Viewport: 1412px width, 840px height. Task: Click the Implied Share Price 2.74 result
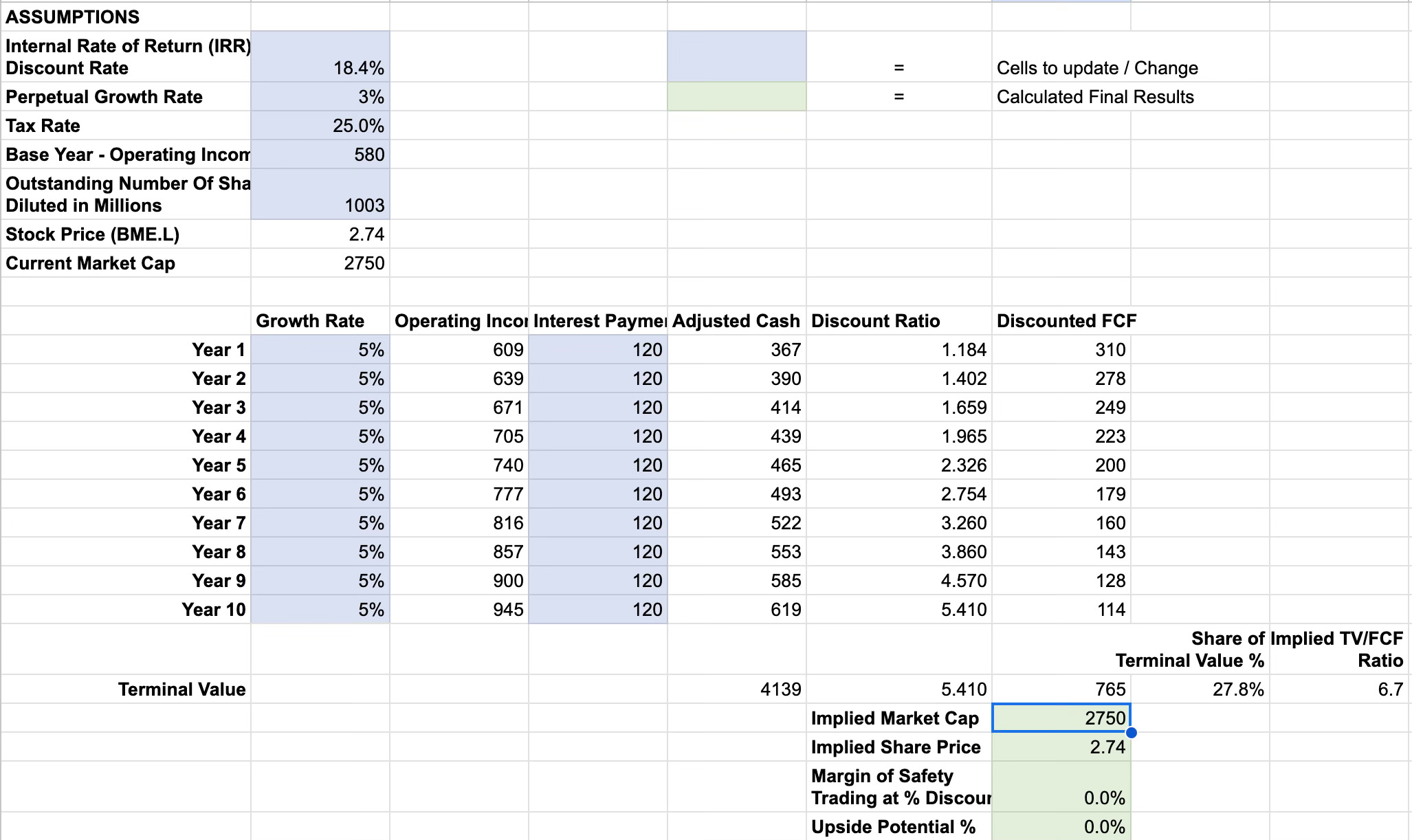1061,747
